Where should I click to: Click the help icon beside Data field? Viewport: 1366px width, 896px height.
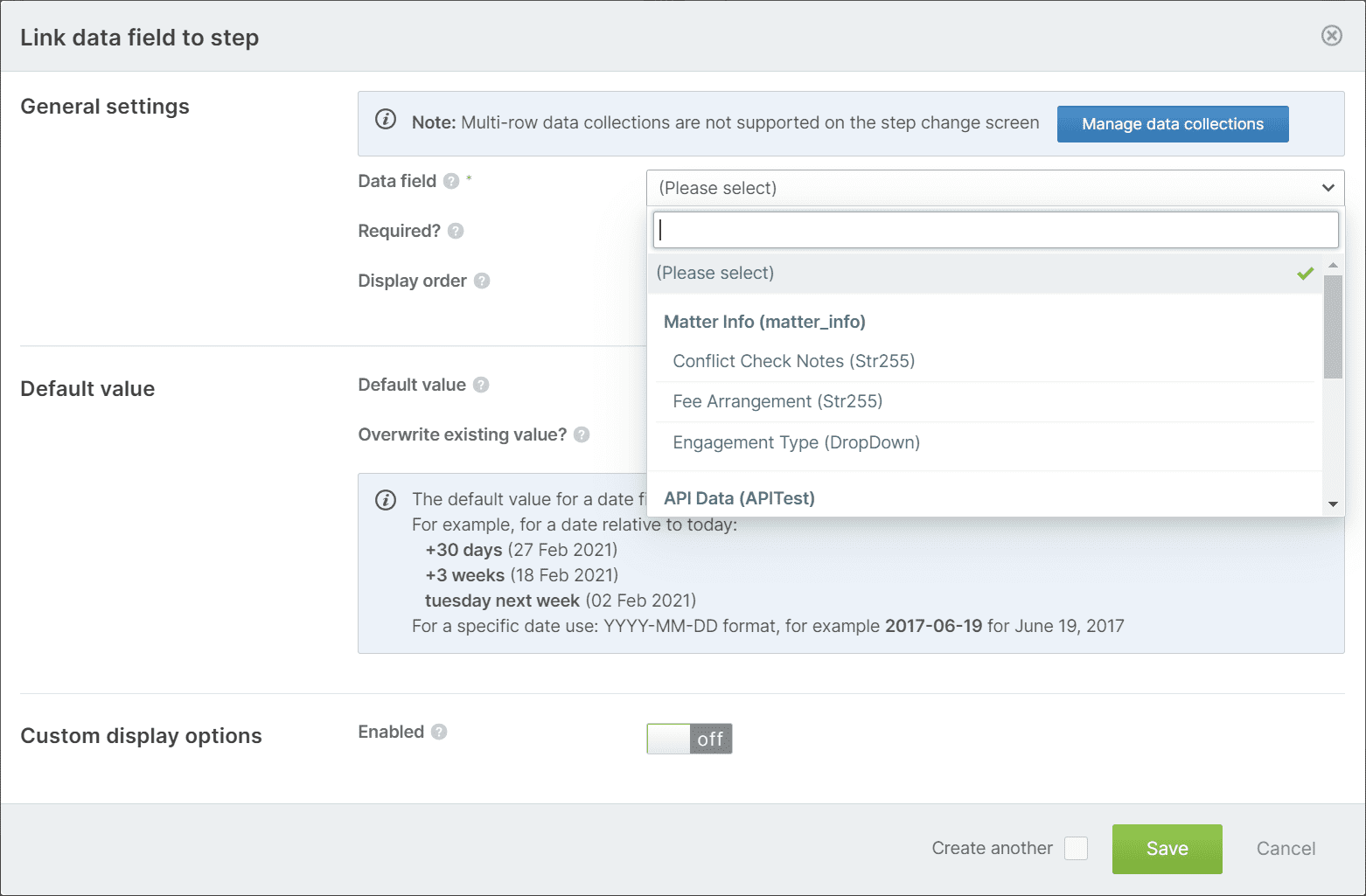coord(452,181)
